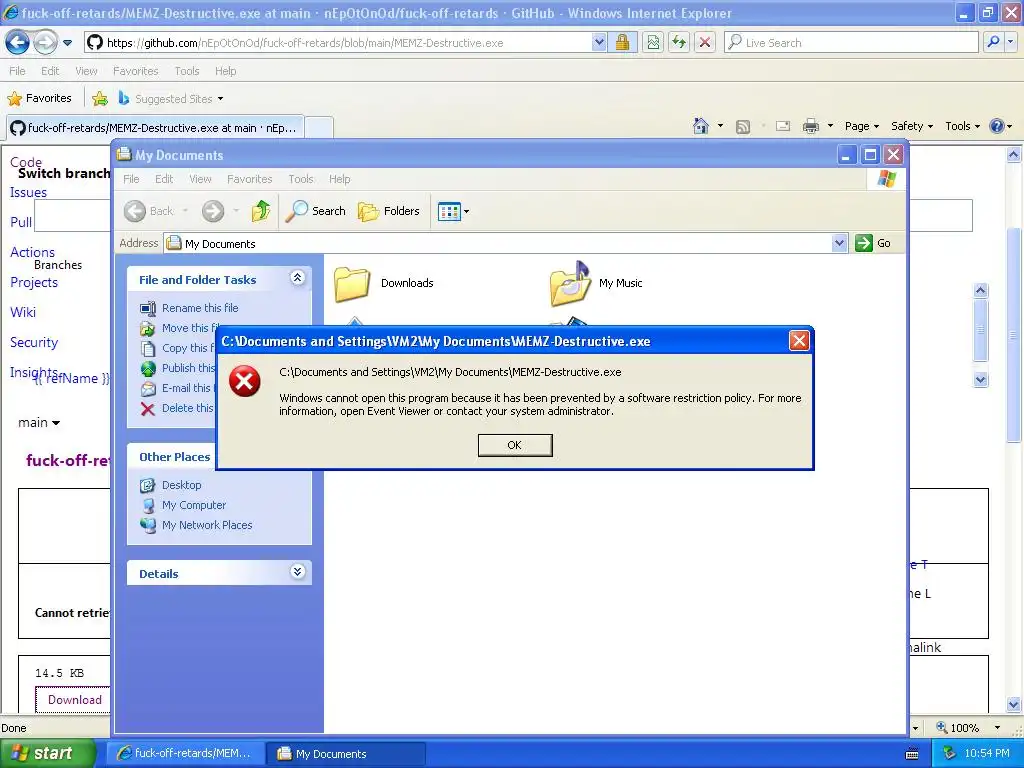Click the Favorites star button
This screenshot has height=768, width=1024.
pos(39,99)
